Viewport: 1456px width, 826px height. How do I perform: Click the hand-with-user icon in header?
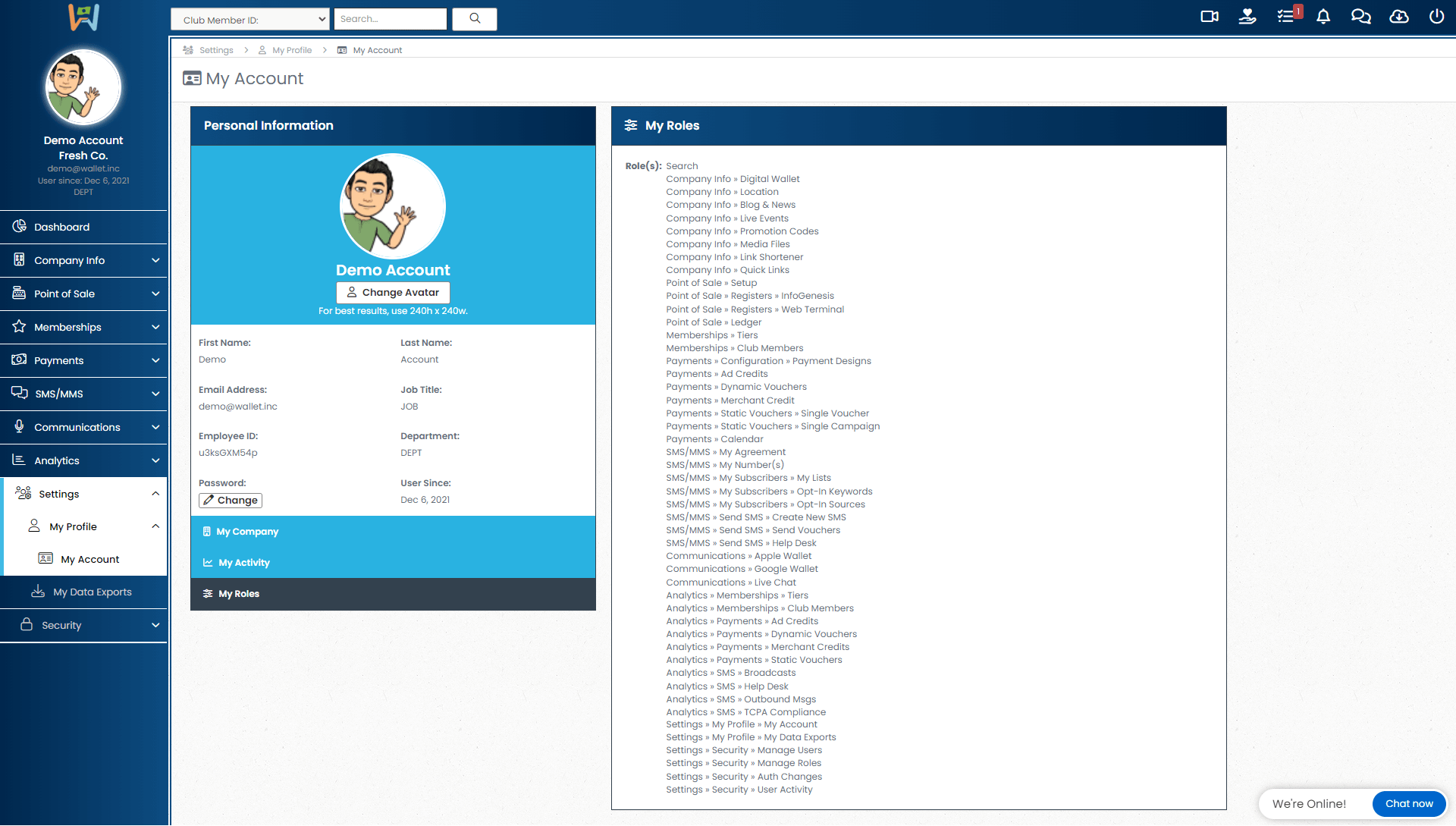(1247, 17)
